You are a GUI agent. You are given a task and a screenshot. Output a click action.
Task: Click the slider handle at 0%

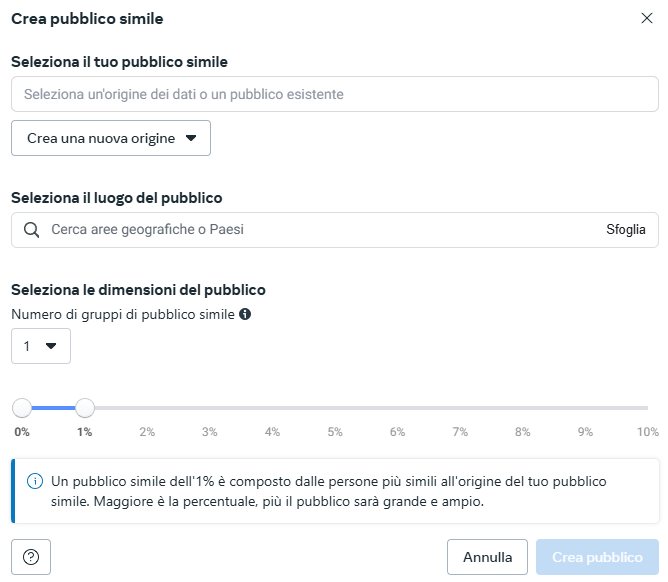pos(22,408)
